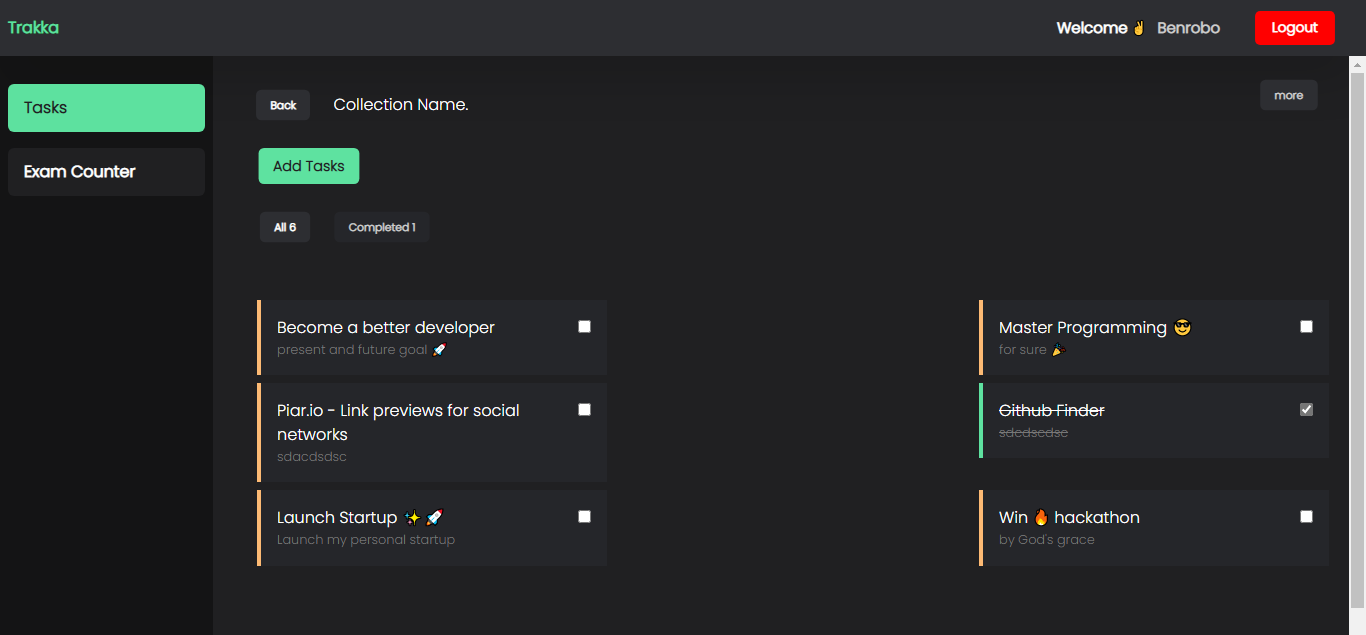Tick the Piar.io task checkbox
The width and height of the screenshot is (1366, 635).
(585, 410)
